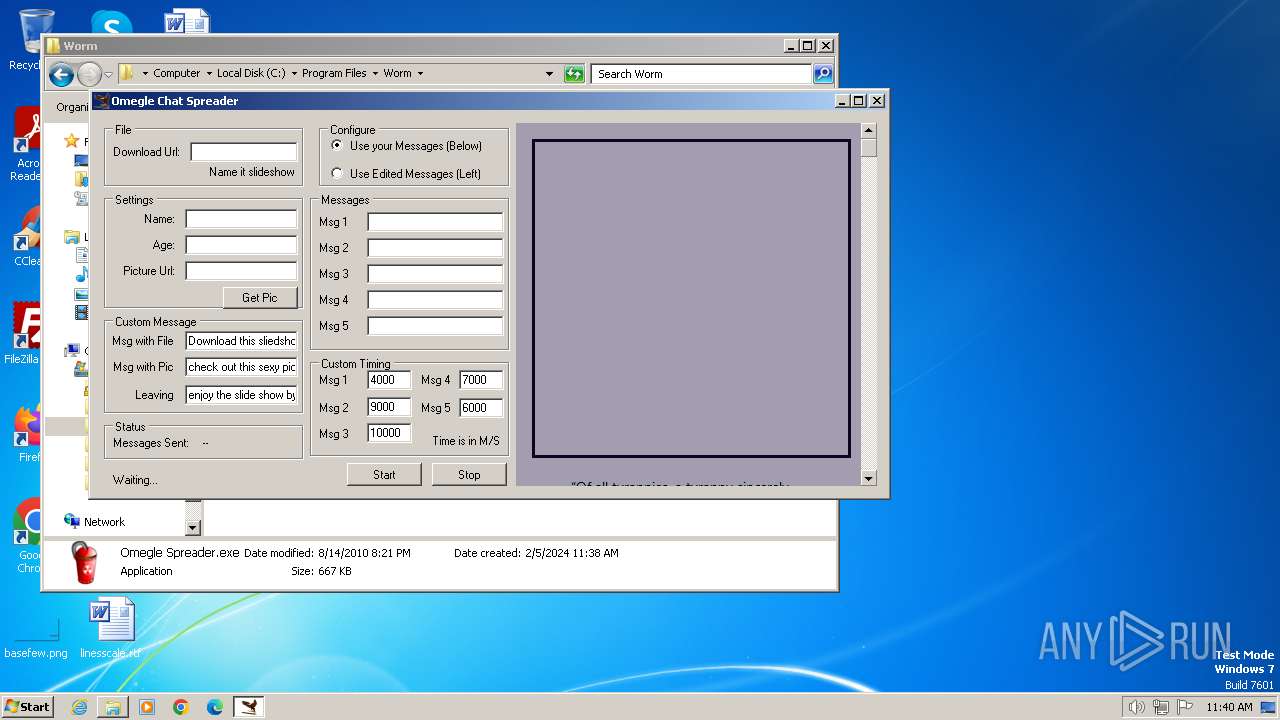Image resolution: width=1280 pixels, height=720 pixels.
Task: Click the Windows Start button
Action: (x=28, y=706)
